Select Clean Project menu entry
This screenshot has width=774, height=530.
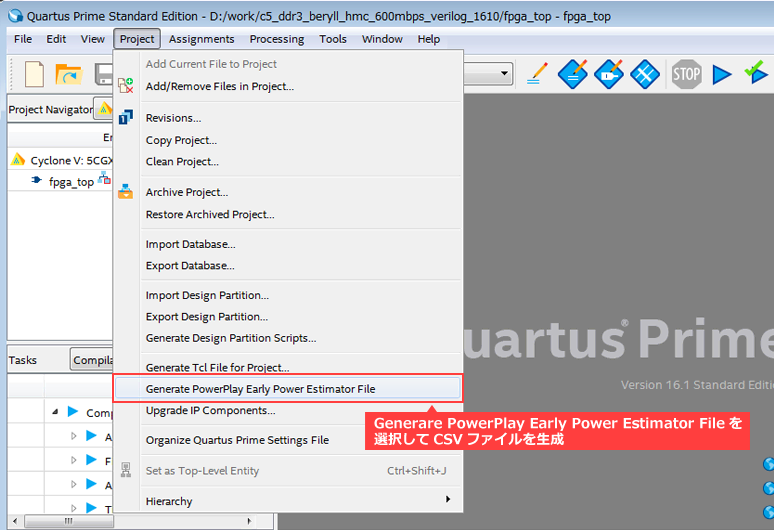point(288,161)
